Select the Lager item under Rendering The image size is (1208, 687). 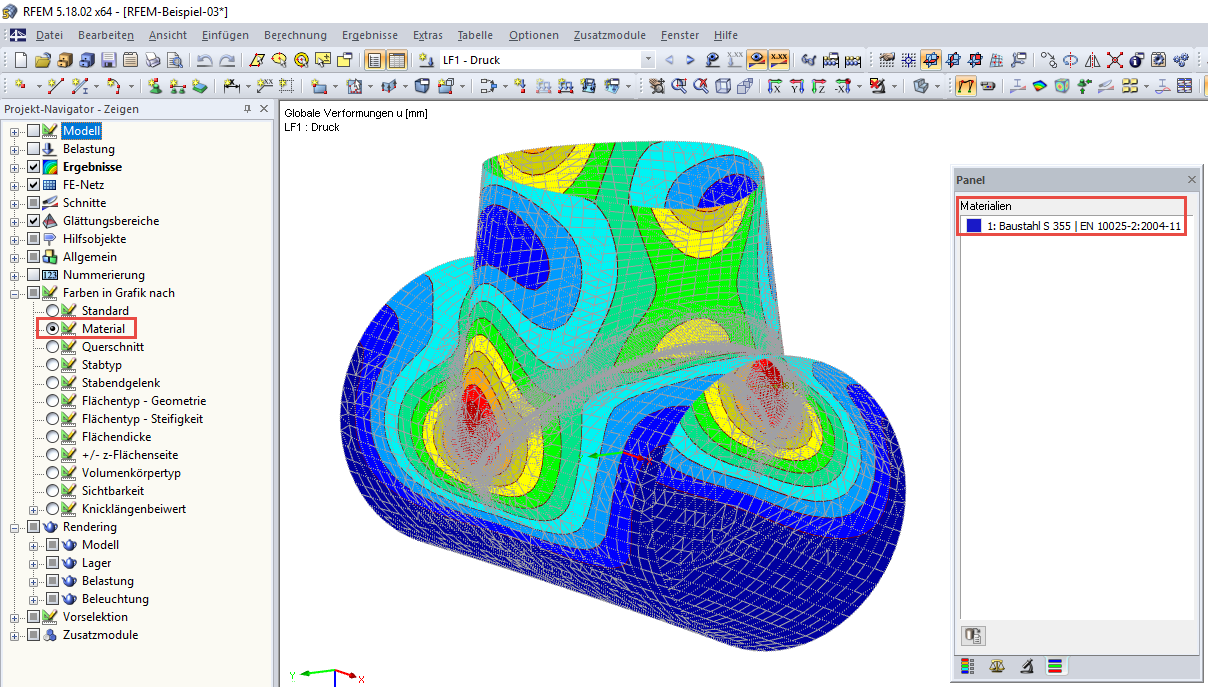click(x=97, y=563)
